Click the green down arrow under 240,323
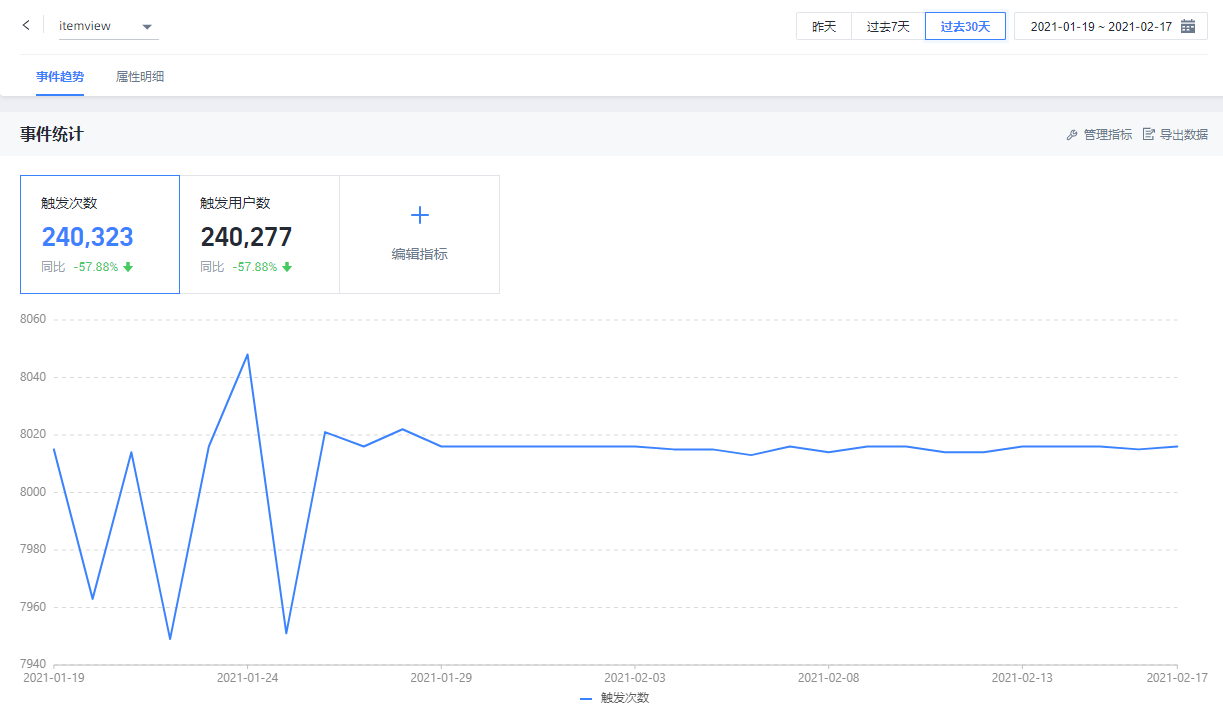The height and width of the screenshot is (721, 1223). [128, 267]
